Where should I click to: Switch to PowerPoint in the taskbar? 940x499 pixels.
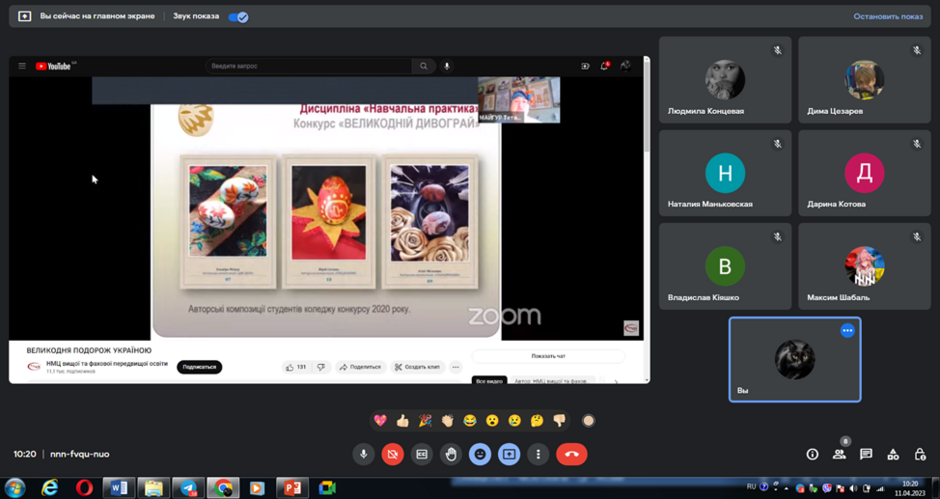click(x=293, y=488)
